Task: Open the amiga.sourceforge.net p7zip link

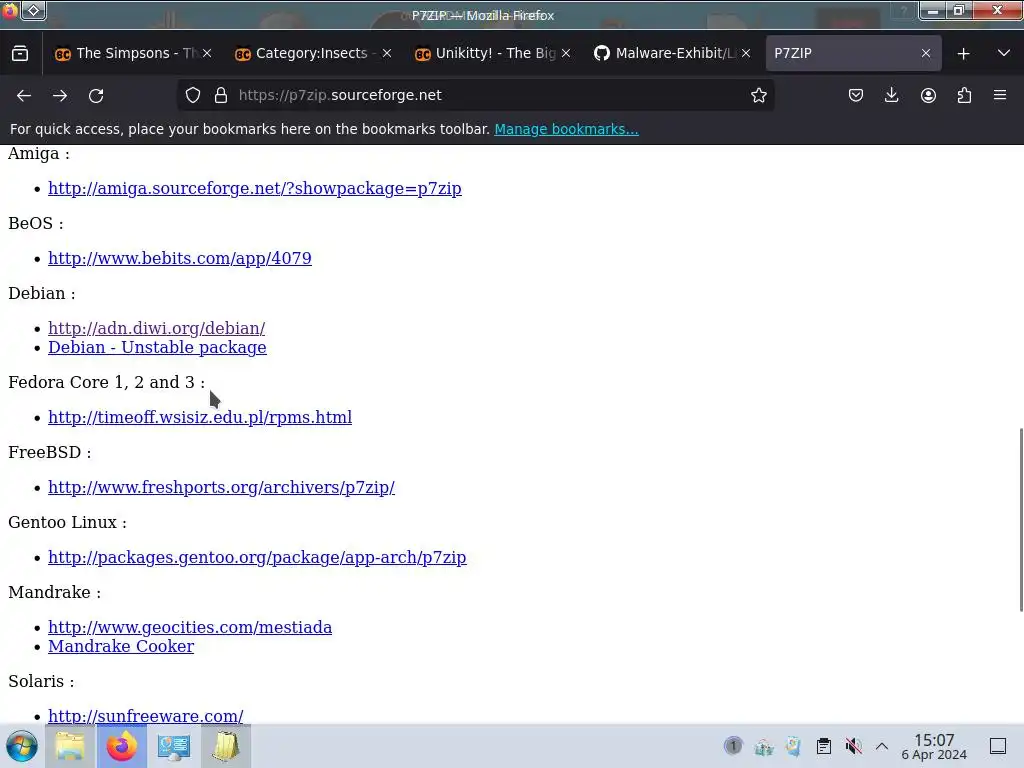Action: (x=255, y=188)
